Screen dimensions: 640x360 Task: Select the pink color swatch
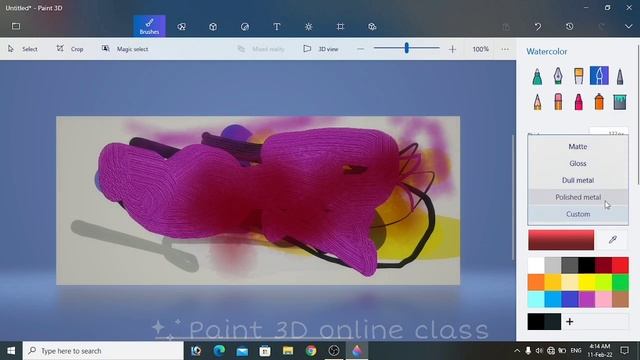[x=603, y=299]
